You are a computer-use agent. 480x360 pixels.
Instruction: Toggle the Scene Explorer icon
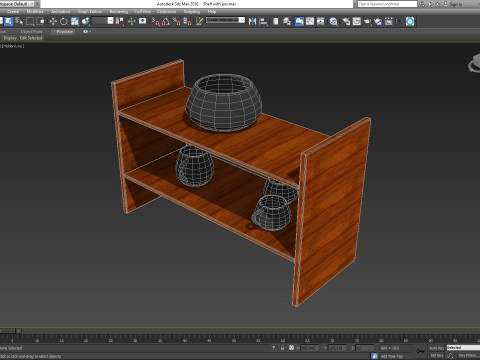pyautogui.click(x=276, y=21)
